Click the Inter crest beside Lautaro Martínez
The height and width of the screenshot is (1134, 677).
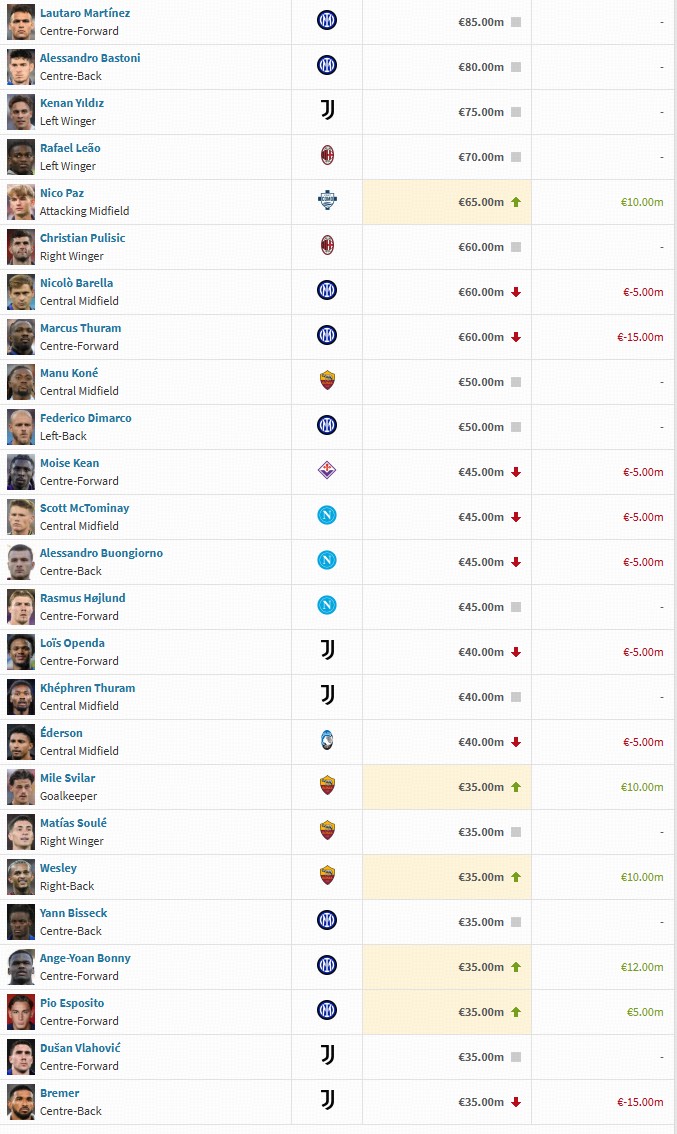[x=326, y=20]
